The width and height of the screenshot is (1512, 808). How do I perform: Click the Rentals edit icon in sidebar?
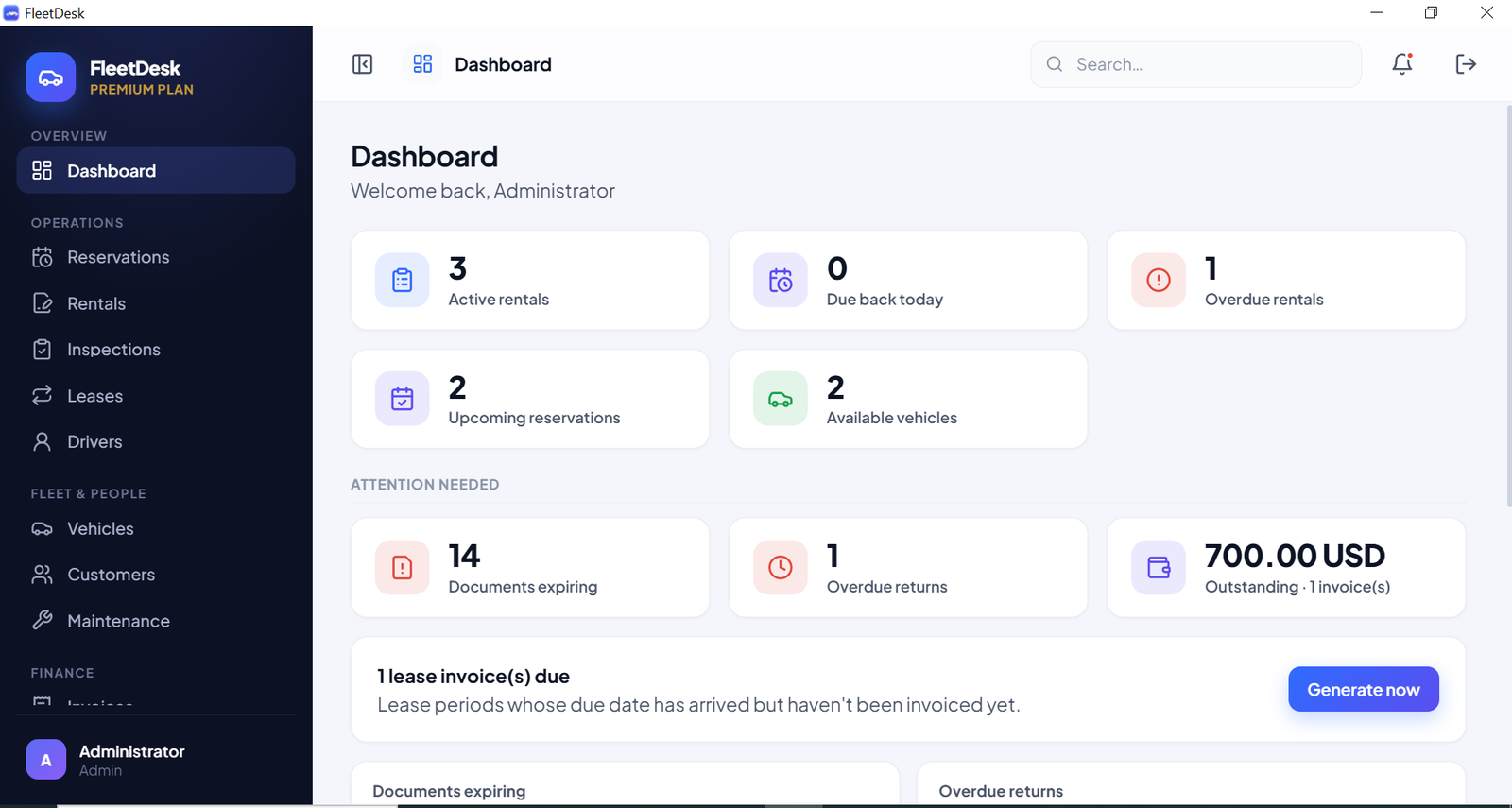coord(43,303)
